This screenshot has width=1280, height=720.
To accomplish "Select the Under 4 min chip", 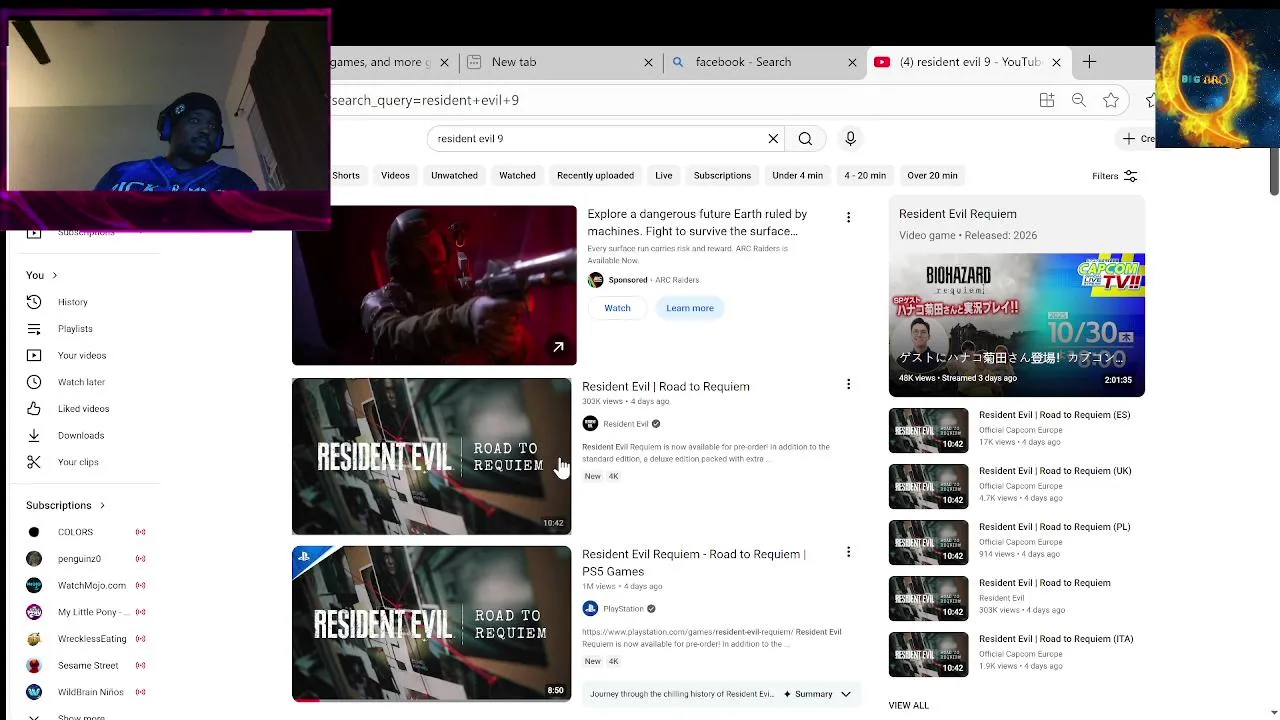I will (797, 176).
